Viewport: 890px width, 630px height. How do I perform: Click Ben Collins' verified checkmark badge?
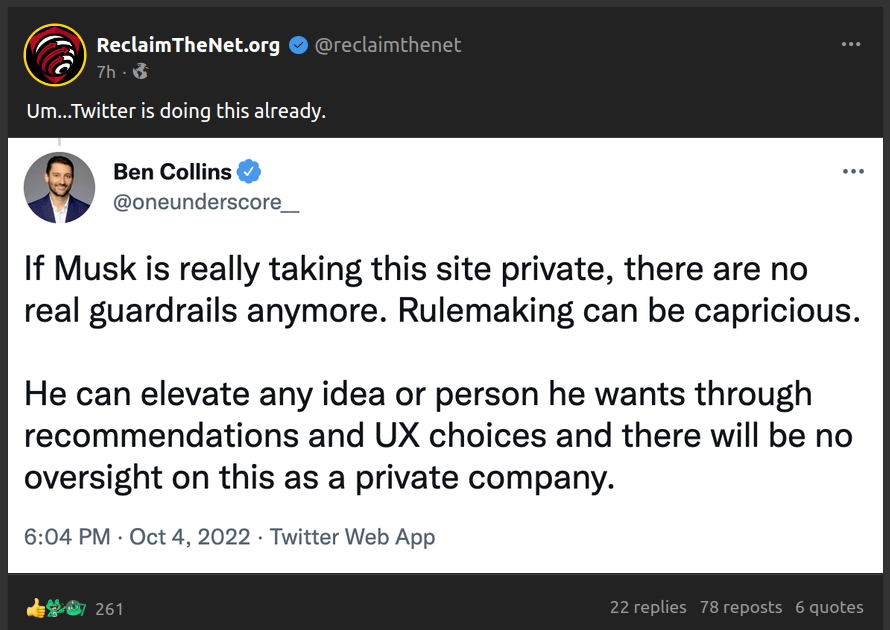pos(250,172)
